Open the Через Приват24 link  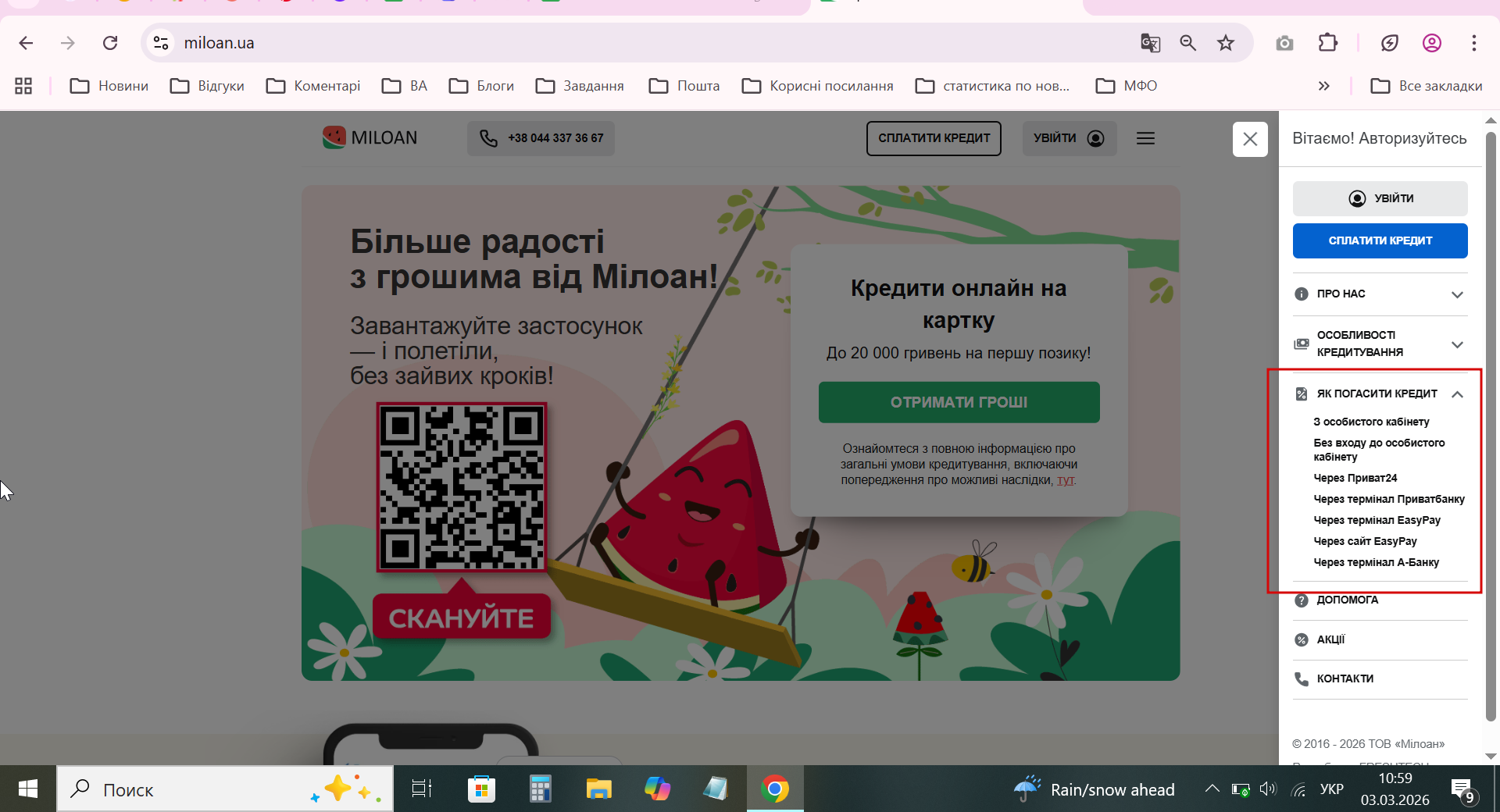(x=1355, y=478)
